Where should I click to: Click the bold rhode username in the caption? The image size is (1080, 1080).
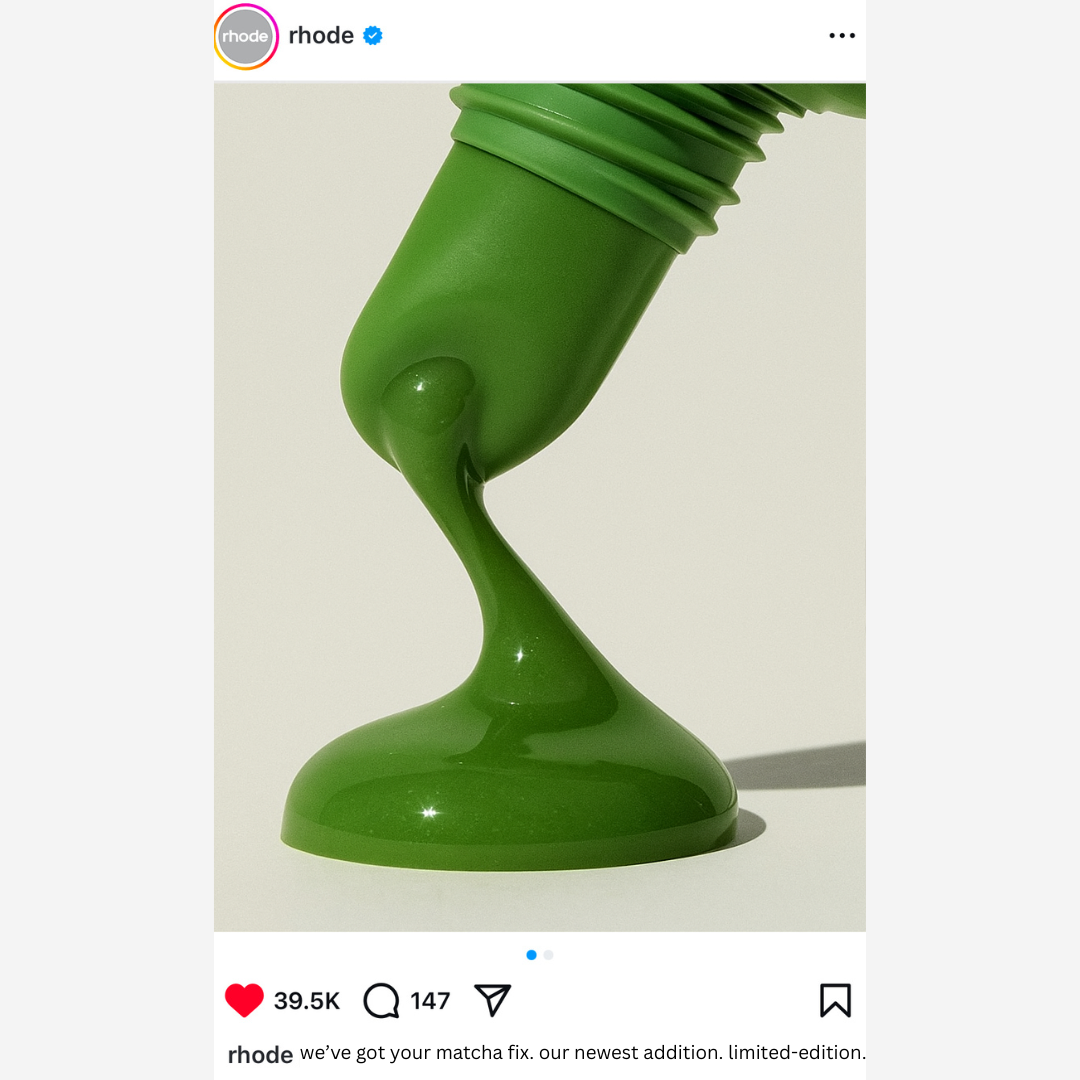pos(260,1054)
